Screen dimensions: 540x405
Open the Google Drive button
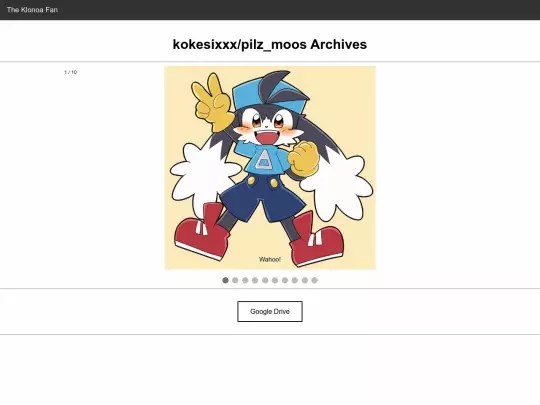(270, 311)
